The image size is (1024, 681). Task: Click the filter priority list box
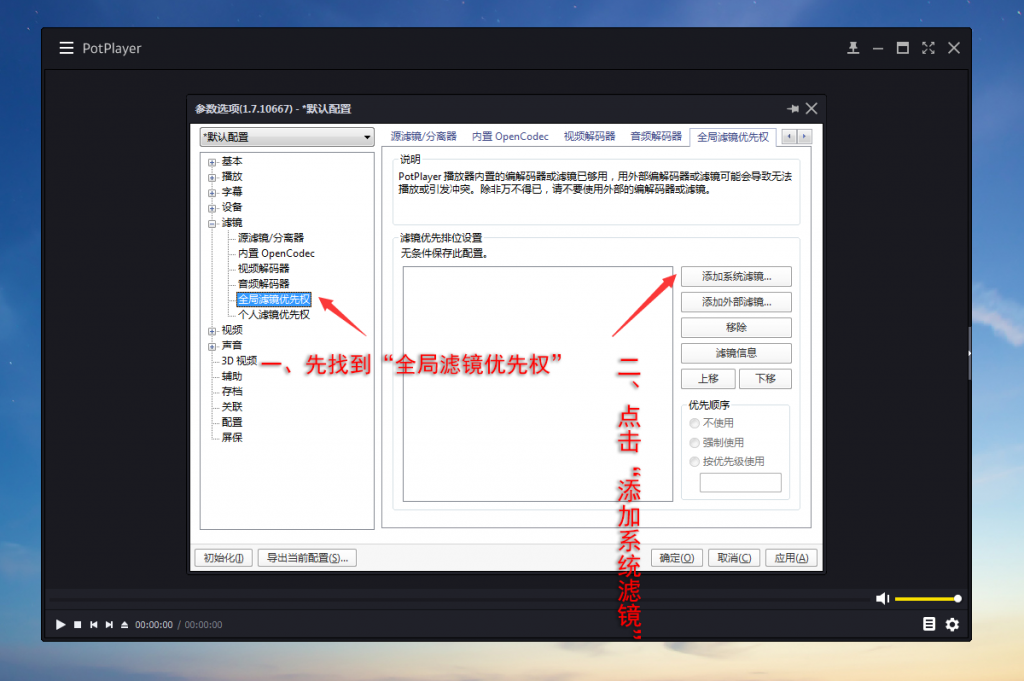coord(537,384)
